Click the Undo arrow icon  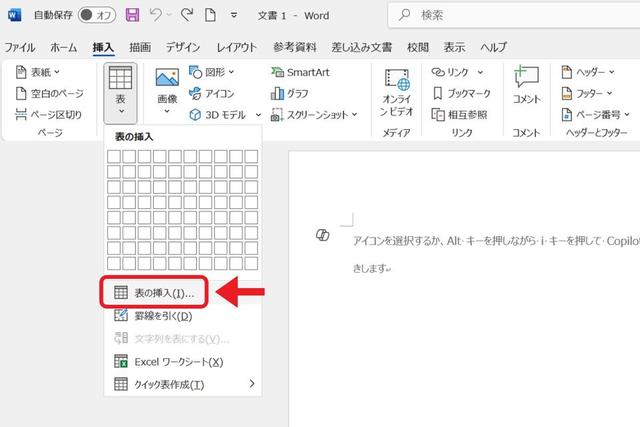156,15
